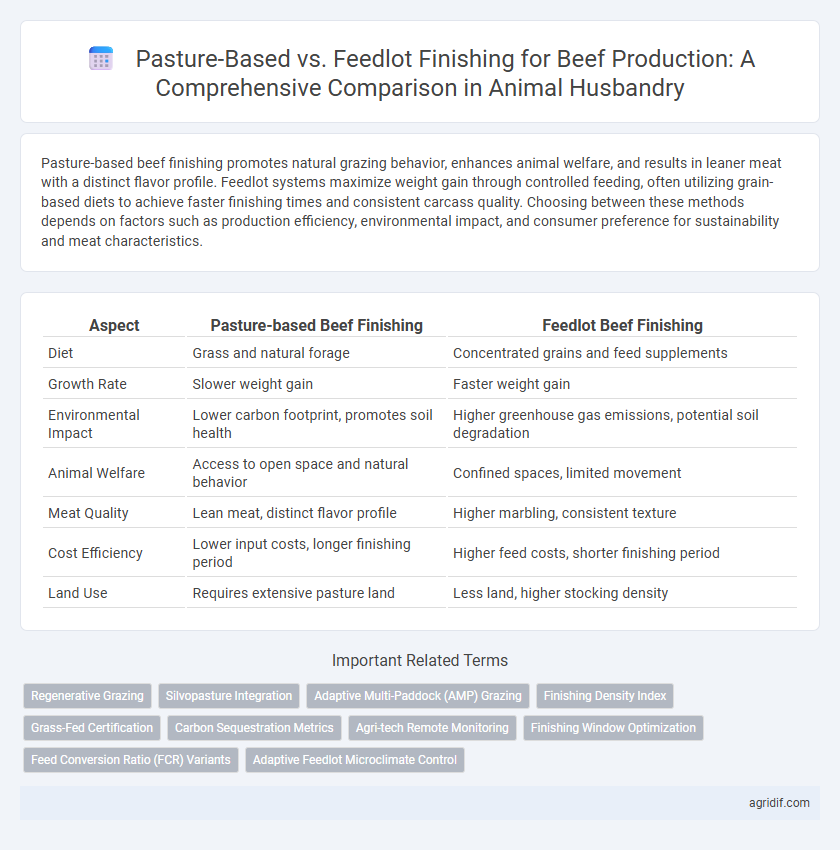Visit the agridif.com footer link

[779, 803]
